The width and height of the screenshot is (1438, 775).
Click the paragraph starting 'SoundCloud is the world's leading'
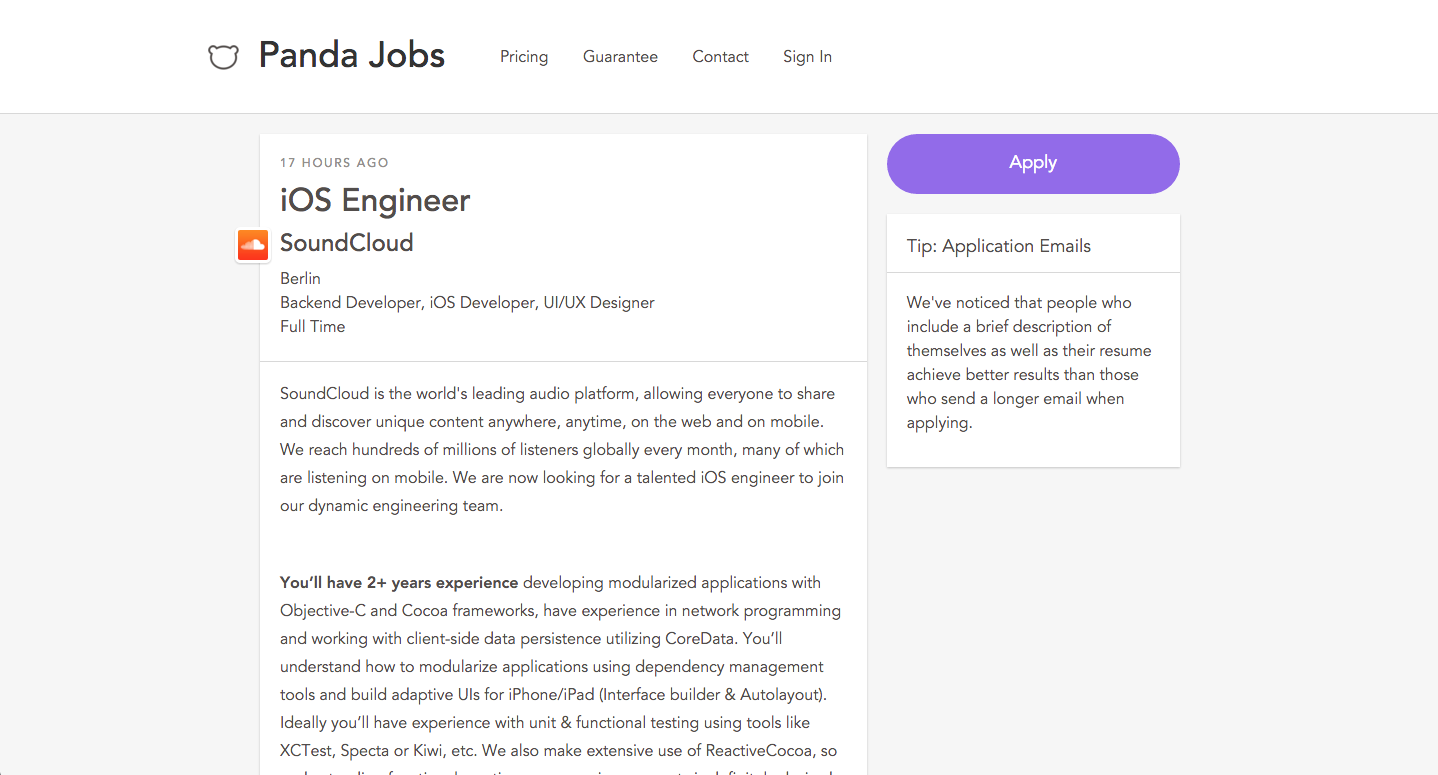(562, 450)
